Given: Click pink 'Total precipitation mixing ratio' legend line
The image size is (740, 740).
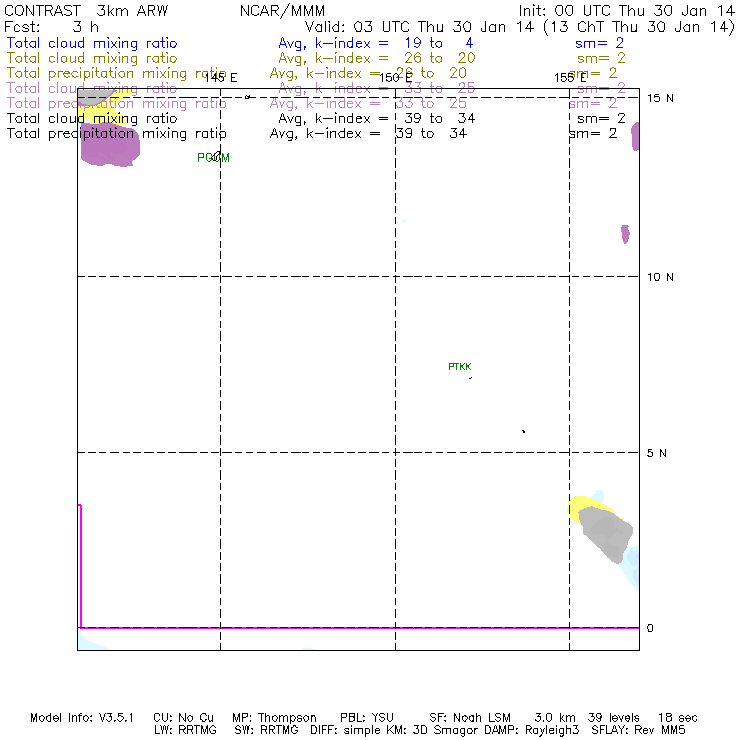Looking at the screenshot, I should [x=116, y=103].
